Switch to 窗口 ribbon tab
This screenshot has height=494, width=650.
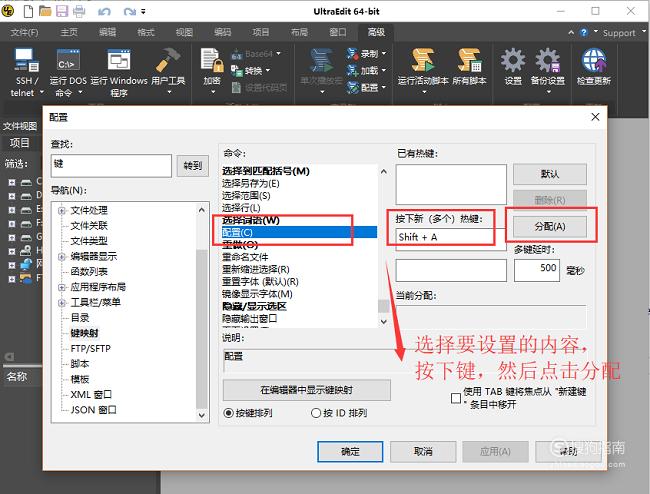pyautogui.click(x=337, y=32)
